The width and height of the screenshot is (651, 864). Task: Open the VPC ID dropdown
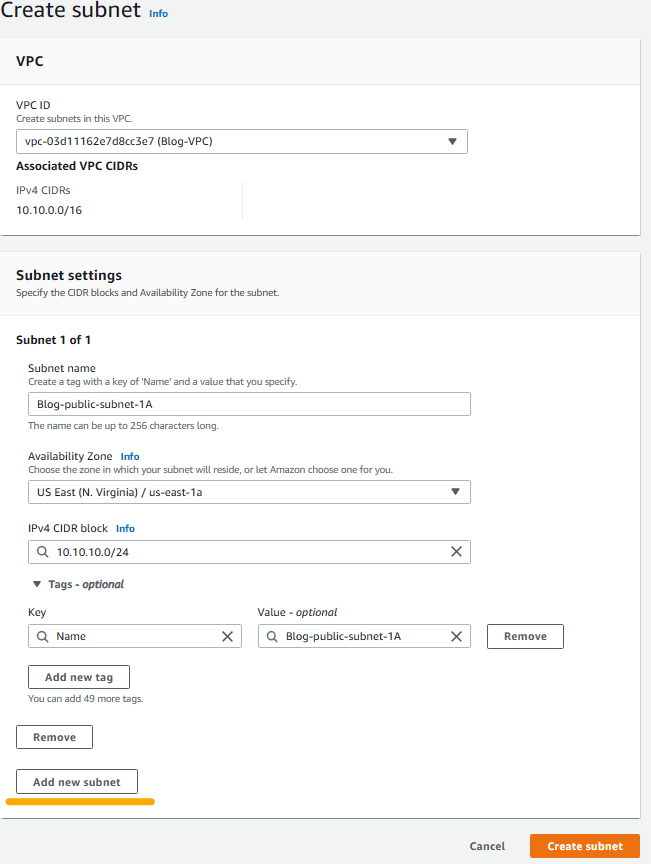pyautogui.click(x=241, y=141)
